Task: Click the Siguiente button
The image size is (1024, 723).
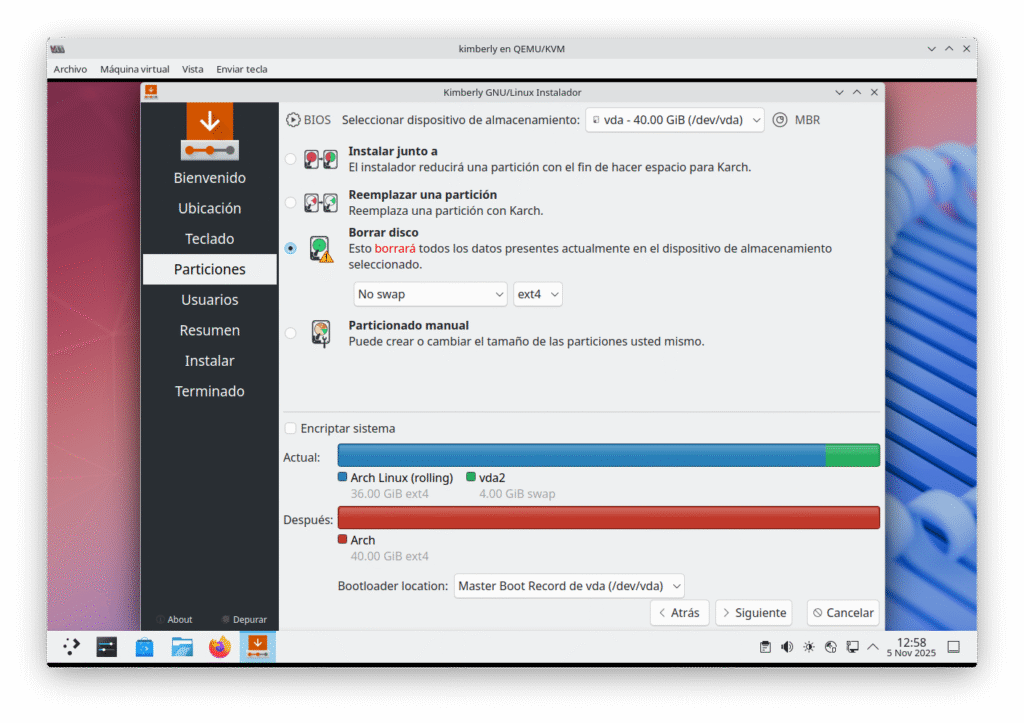Action: [753, 613]
